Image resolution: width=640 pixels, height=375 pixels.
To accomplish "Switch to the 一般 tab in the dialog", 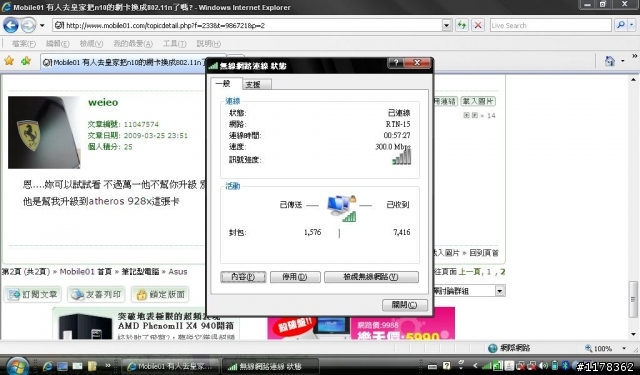I will [x=223, y=84].
